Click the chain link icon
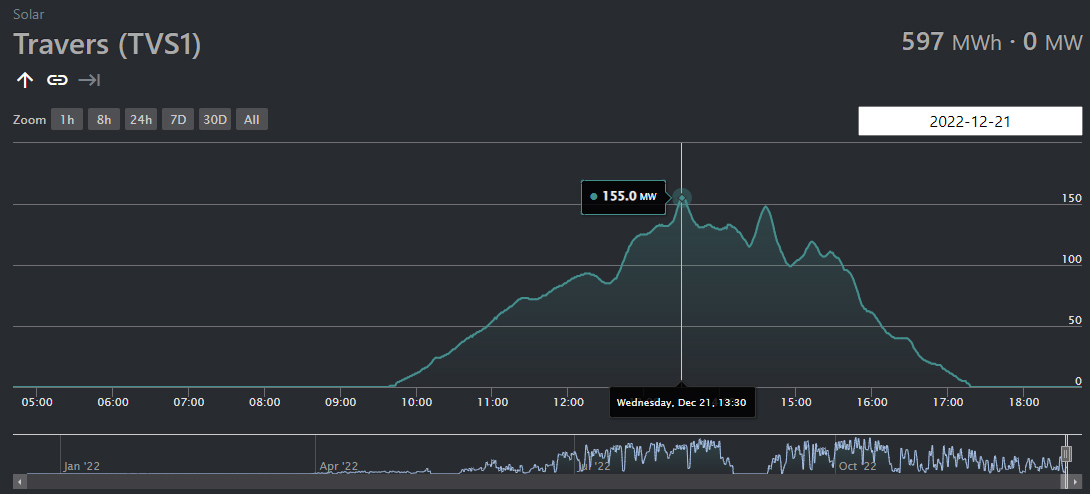The image size is (1090, 494). (57, 80)
